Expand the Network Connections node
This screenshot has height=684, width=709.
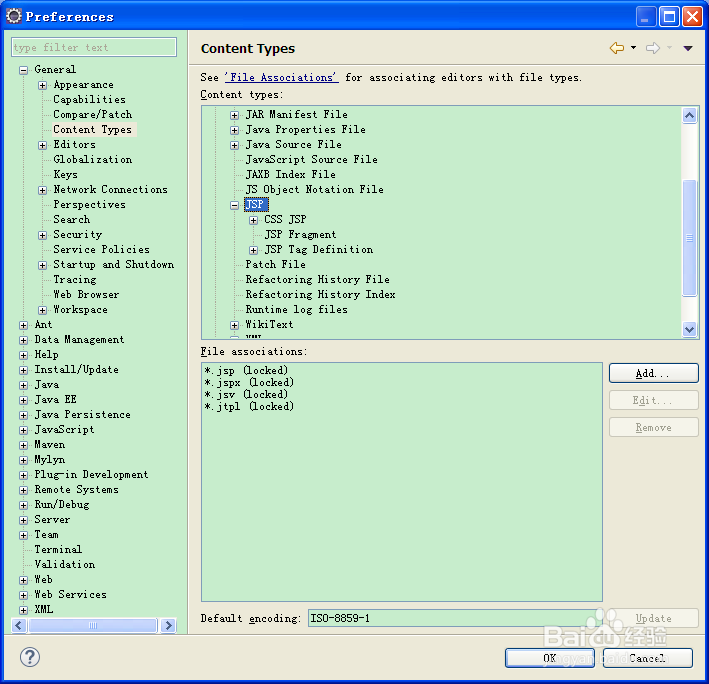point(43,190)
